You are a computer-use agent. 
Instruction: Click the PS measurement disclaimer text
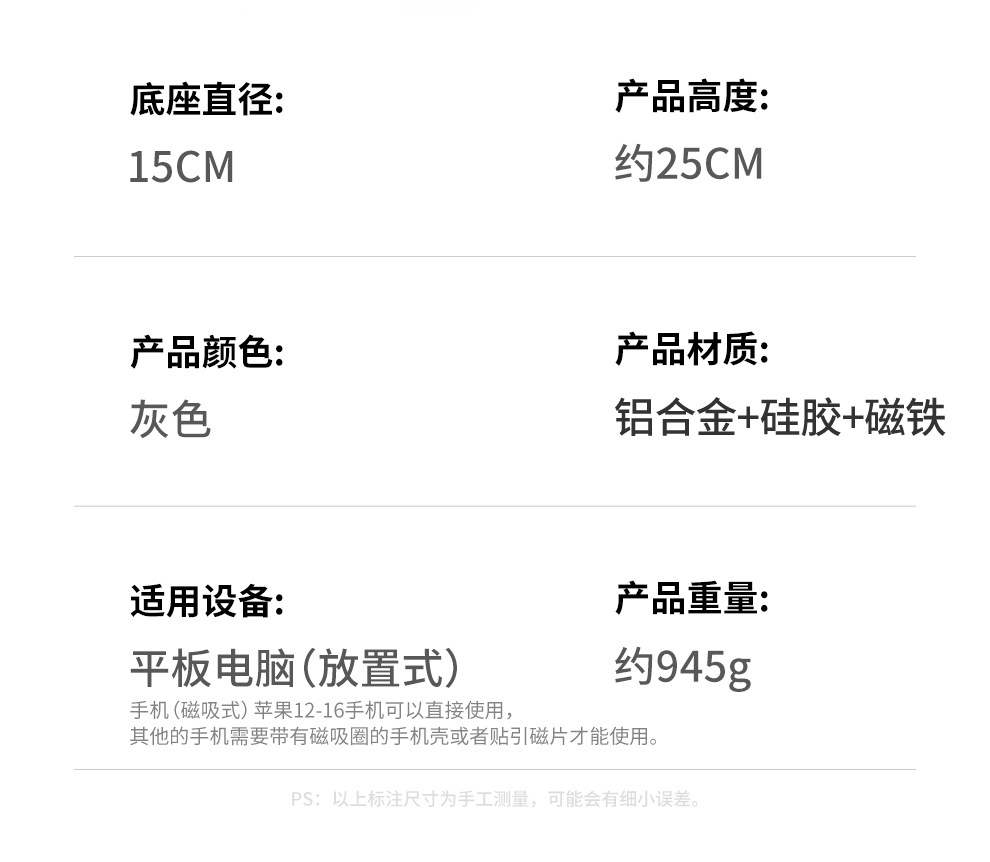pyautogui.click(x=496, y=799)
